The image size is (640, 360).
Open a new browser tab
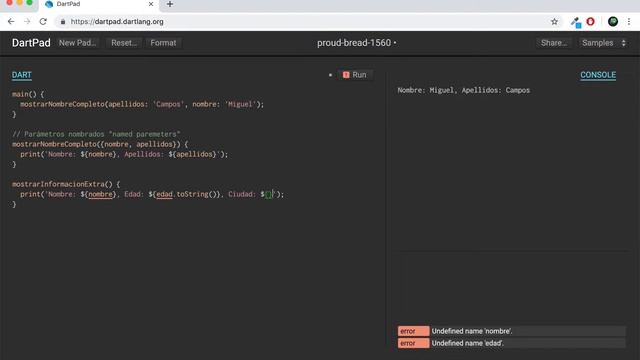[170, 4]
